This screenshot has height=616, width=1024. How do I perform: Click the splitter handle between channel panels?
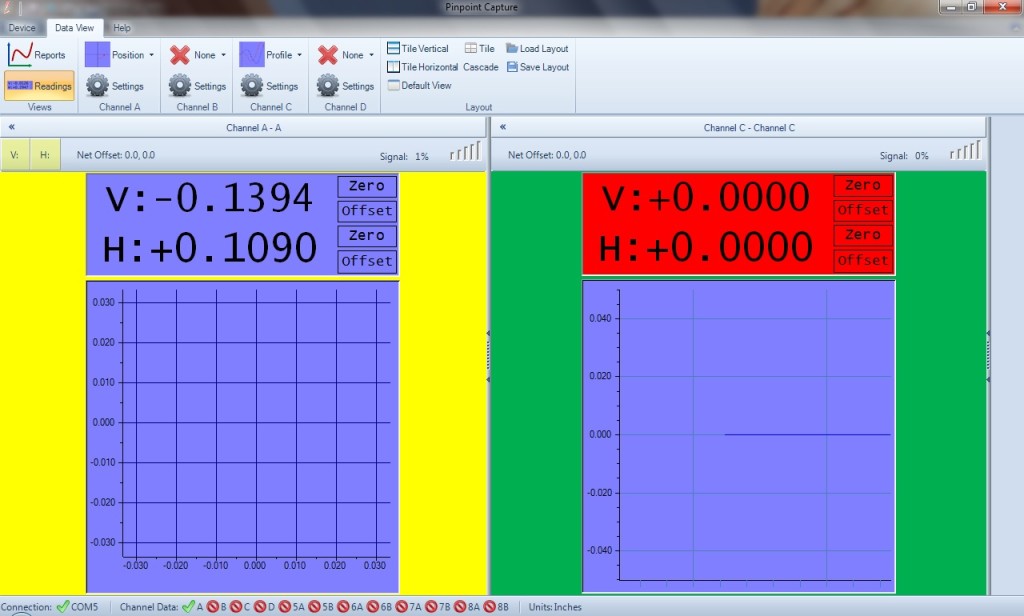click(x=488, y=356)
